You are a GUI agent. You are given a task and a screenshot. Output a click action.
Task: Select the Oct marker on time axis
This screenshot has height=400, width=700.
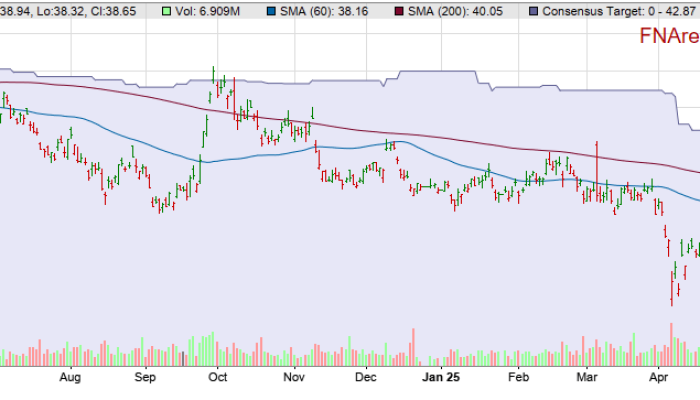point(219,378)
